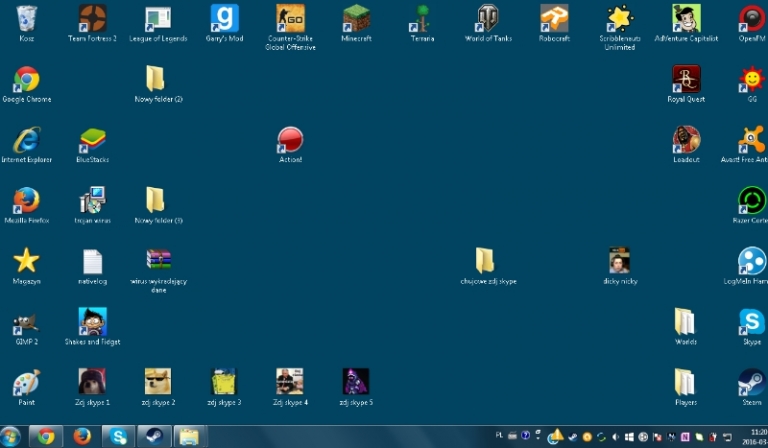Viewport: 768px width, 448px height.
Task: Select the Robocraft desktop icon
Action: (554, 19)
